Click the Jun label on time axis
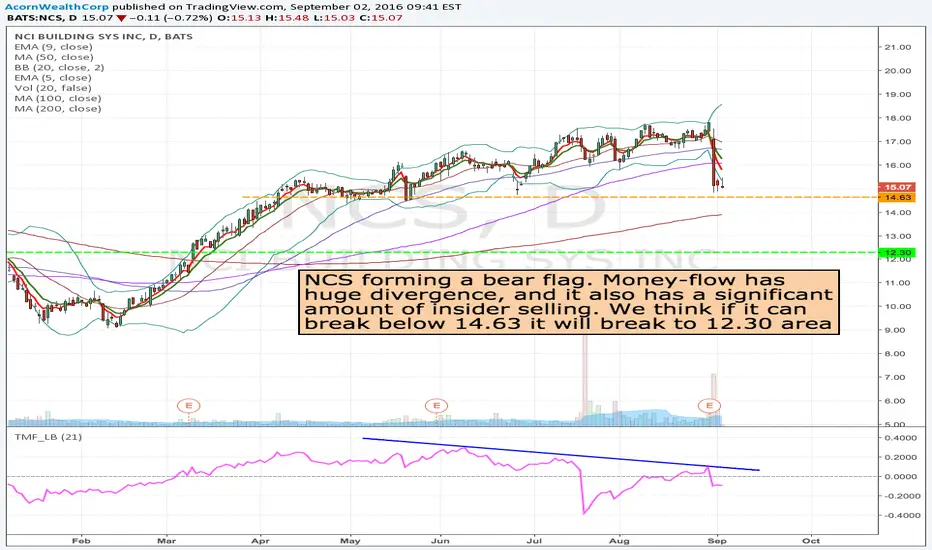The width and height of the screenshot is (932, 550). pos(440,540)
